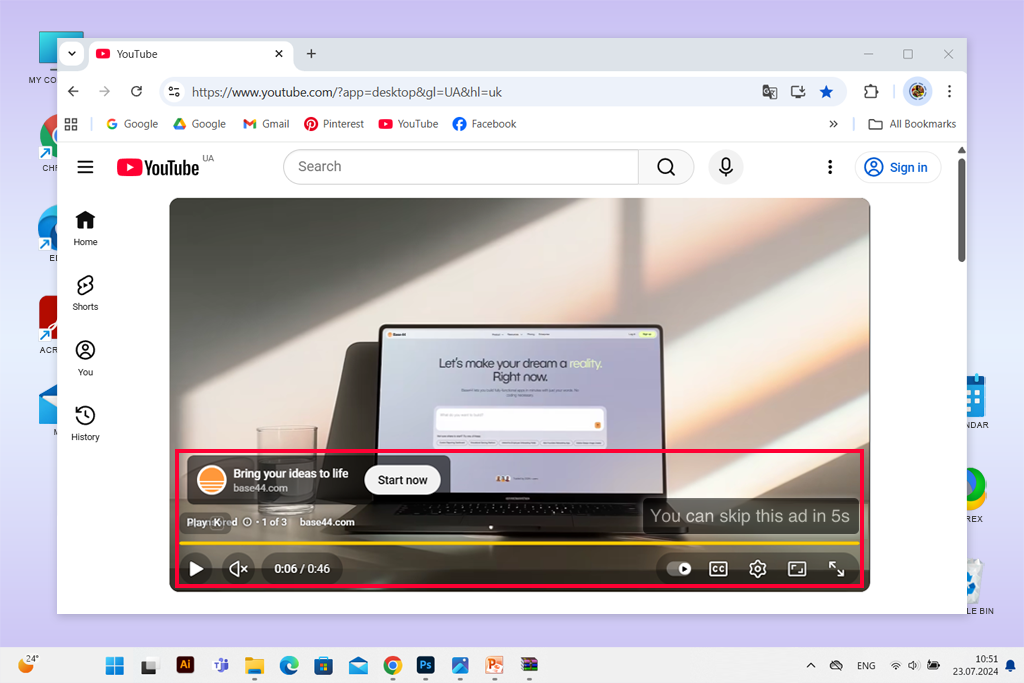
Task: Click the install app icon in address bar
Action: click(797, 92)
